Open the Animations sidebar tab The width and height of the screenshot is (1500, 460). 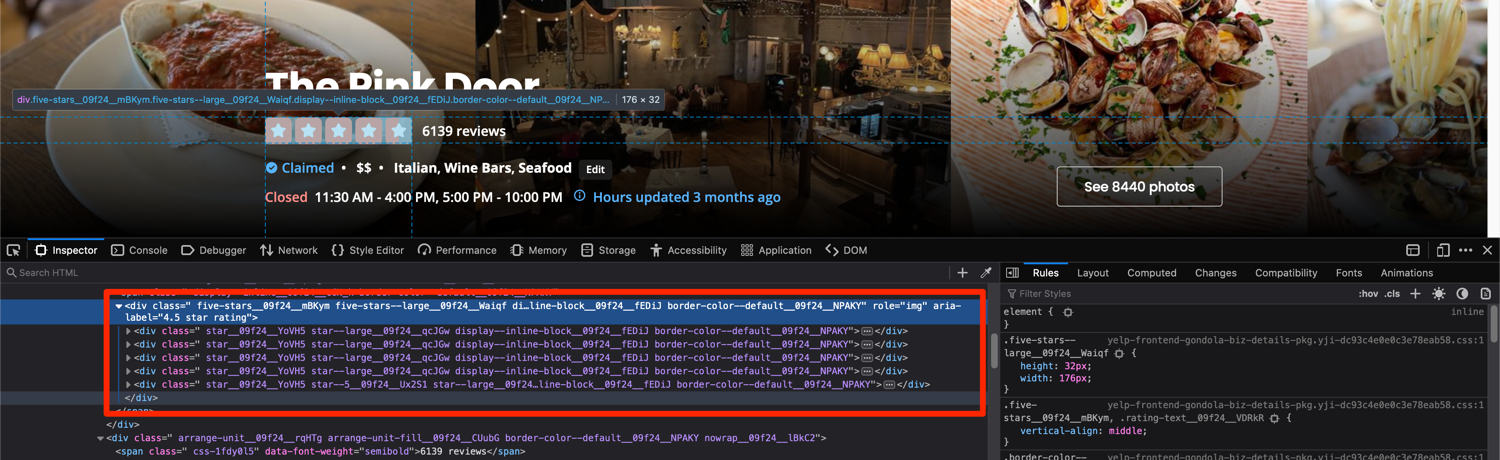(1406, 273)
